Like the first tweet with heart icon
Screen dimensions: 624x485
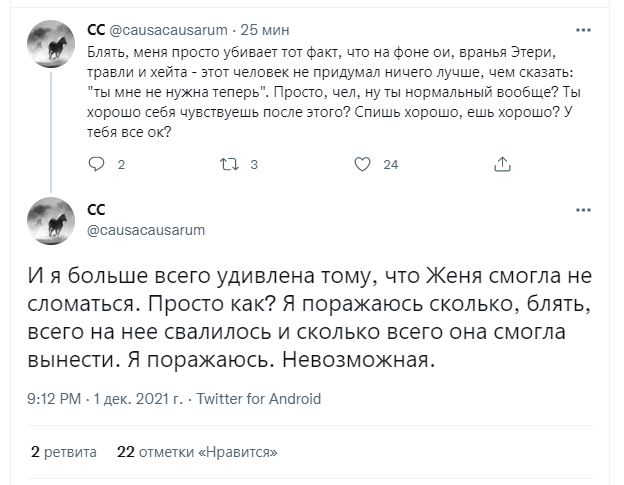point(364,164)
